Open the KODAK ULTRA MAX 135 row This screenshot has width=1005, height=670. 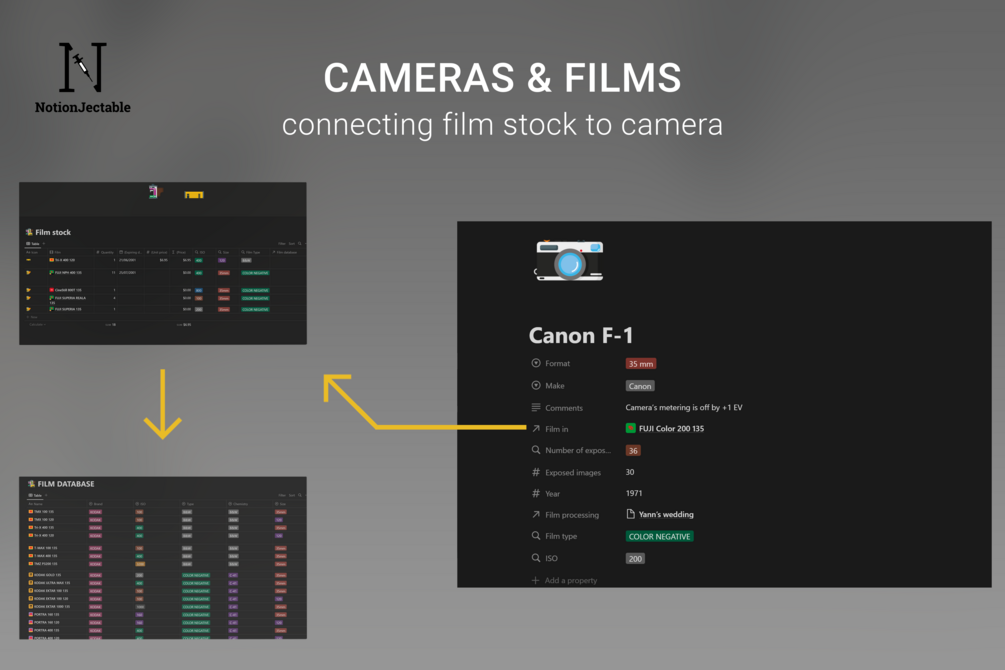point(49,583)
